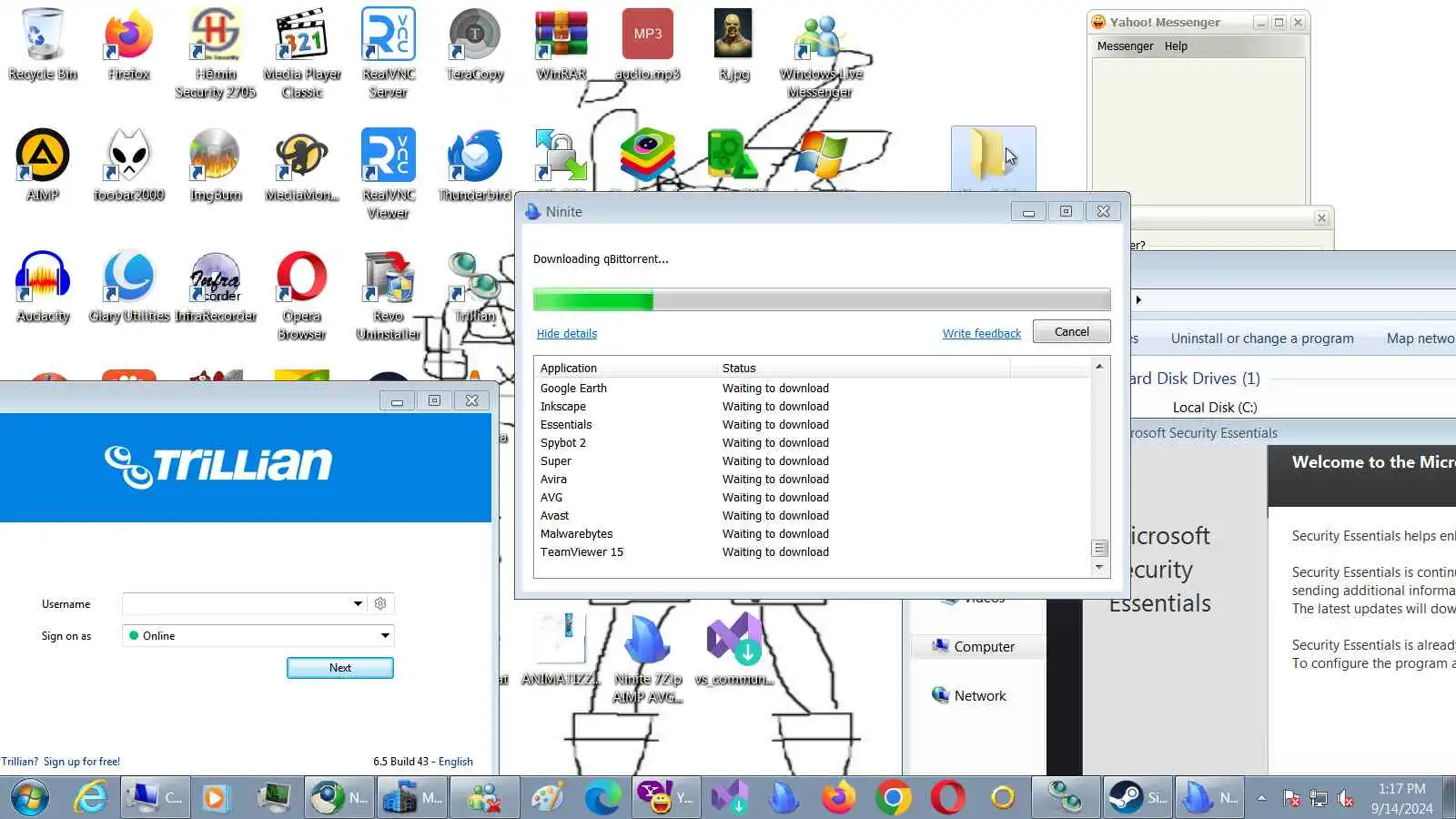Screen dimensions: 1456x819
Task: Switch to Google Chrome in the taskbar
Action: point(893,798)
